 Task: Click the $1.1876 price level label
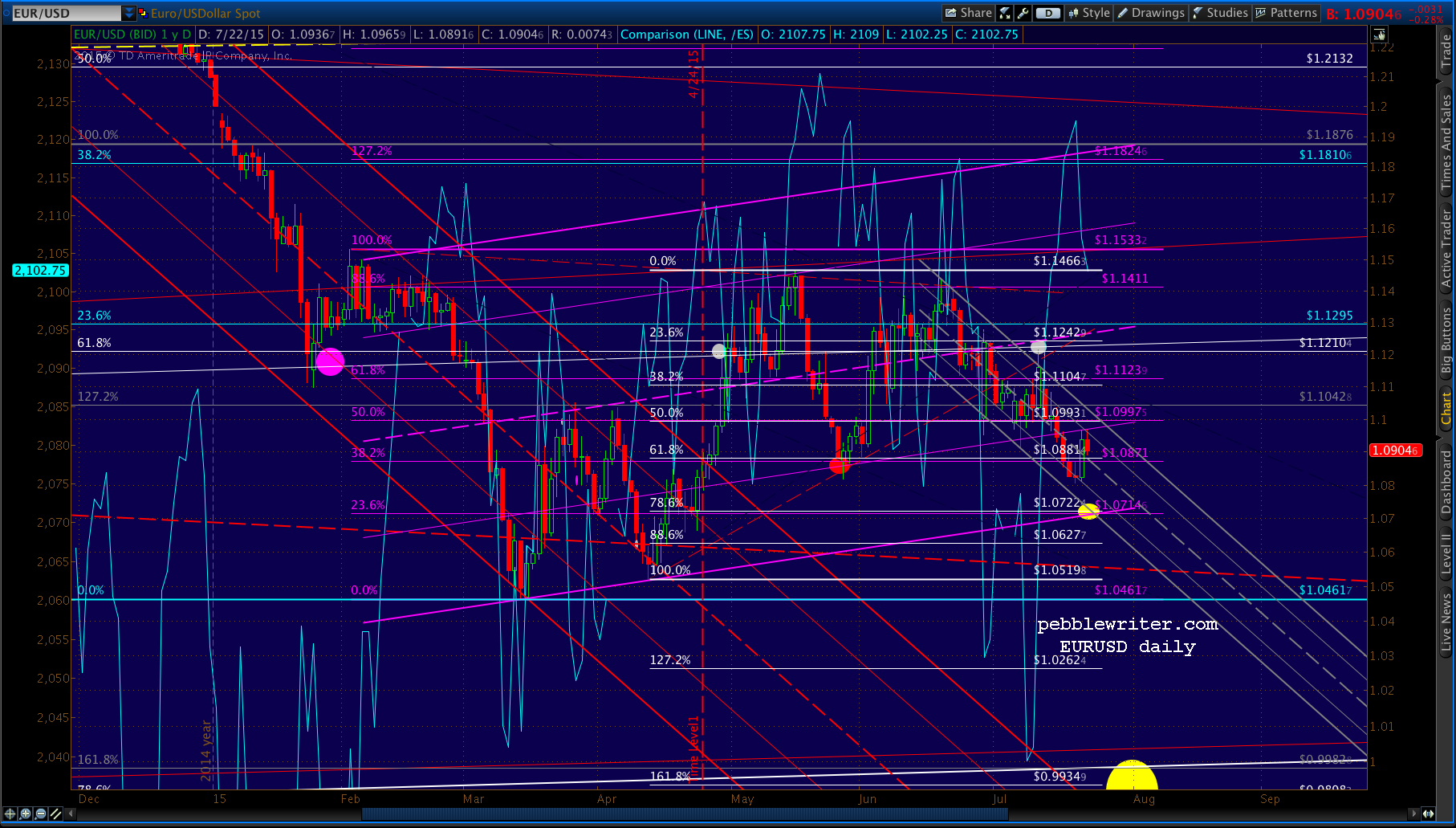pyautogui.click(x=1329, y=135)
